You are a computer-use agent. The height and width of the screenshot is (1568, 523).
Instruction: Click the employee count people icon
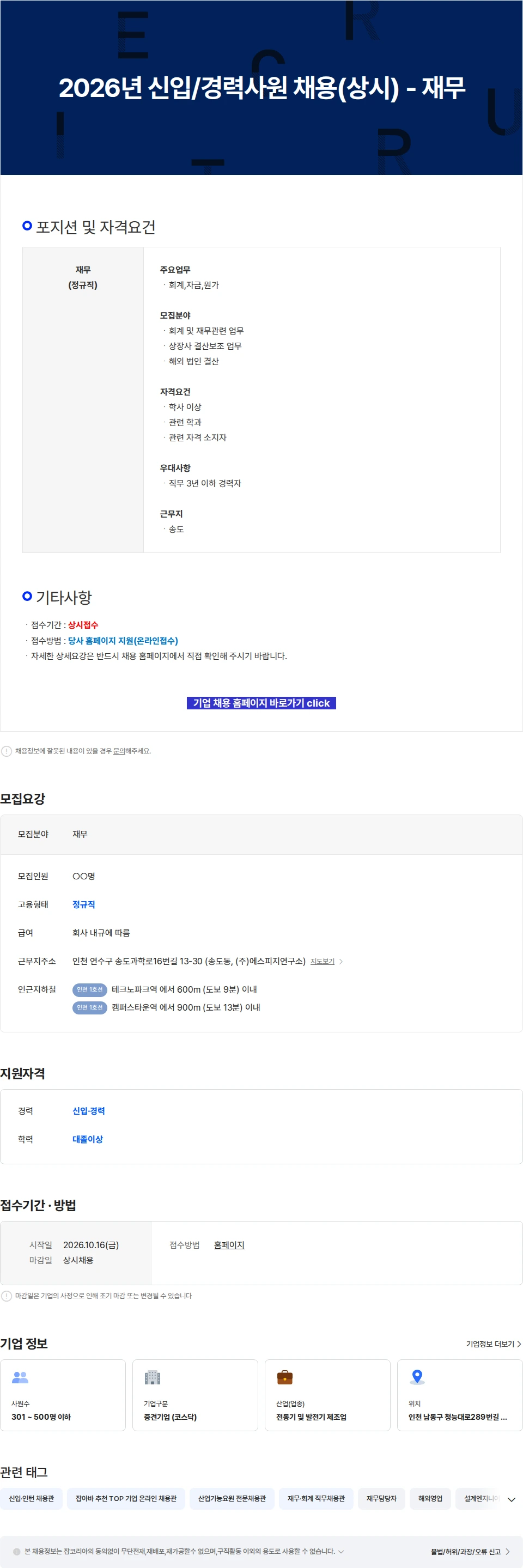click(x=20, y=1377)
